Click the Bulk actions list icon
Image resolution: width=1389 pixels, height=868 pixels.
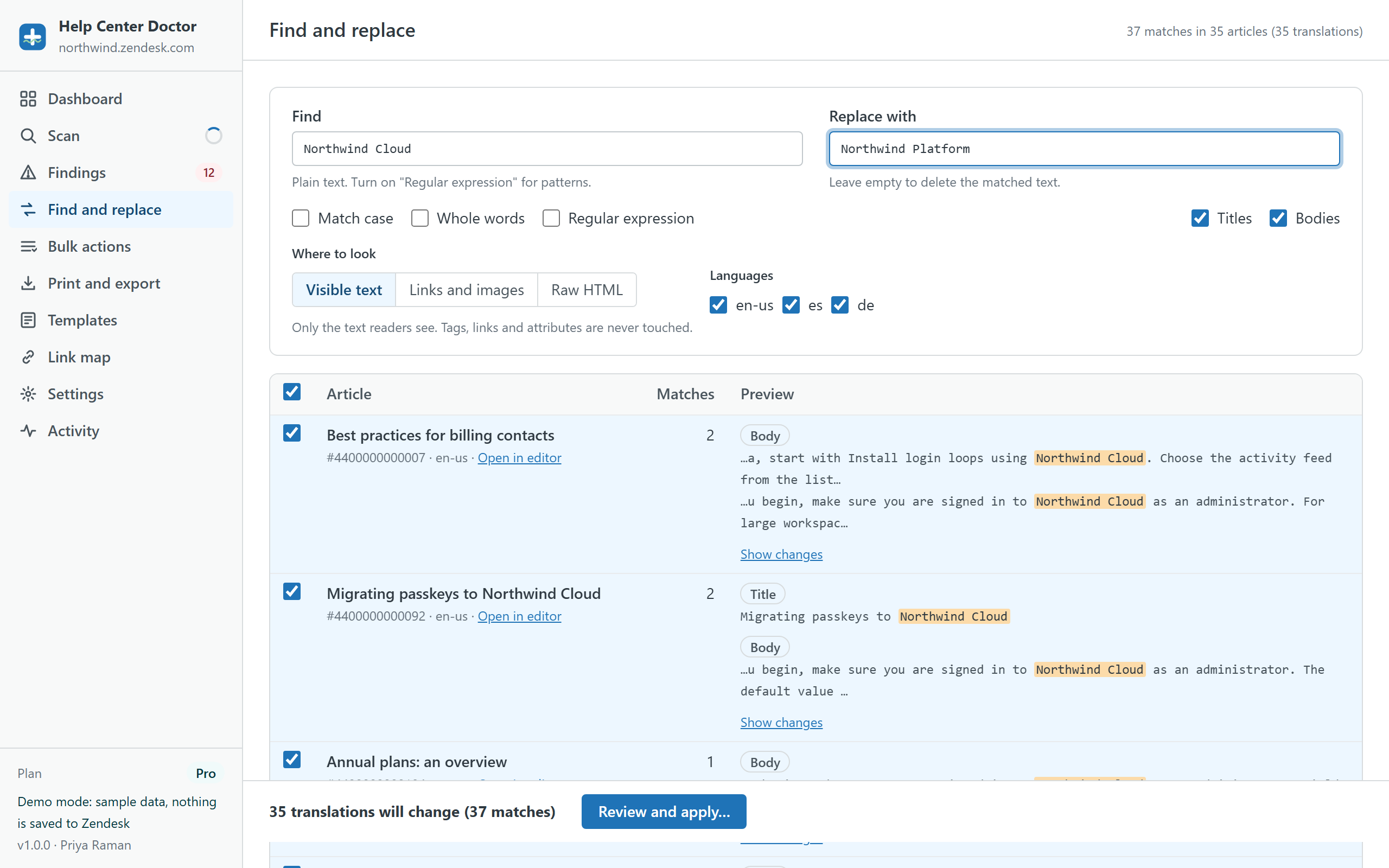[28, 246]
